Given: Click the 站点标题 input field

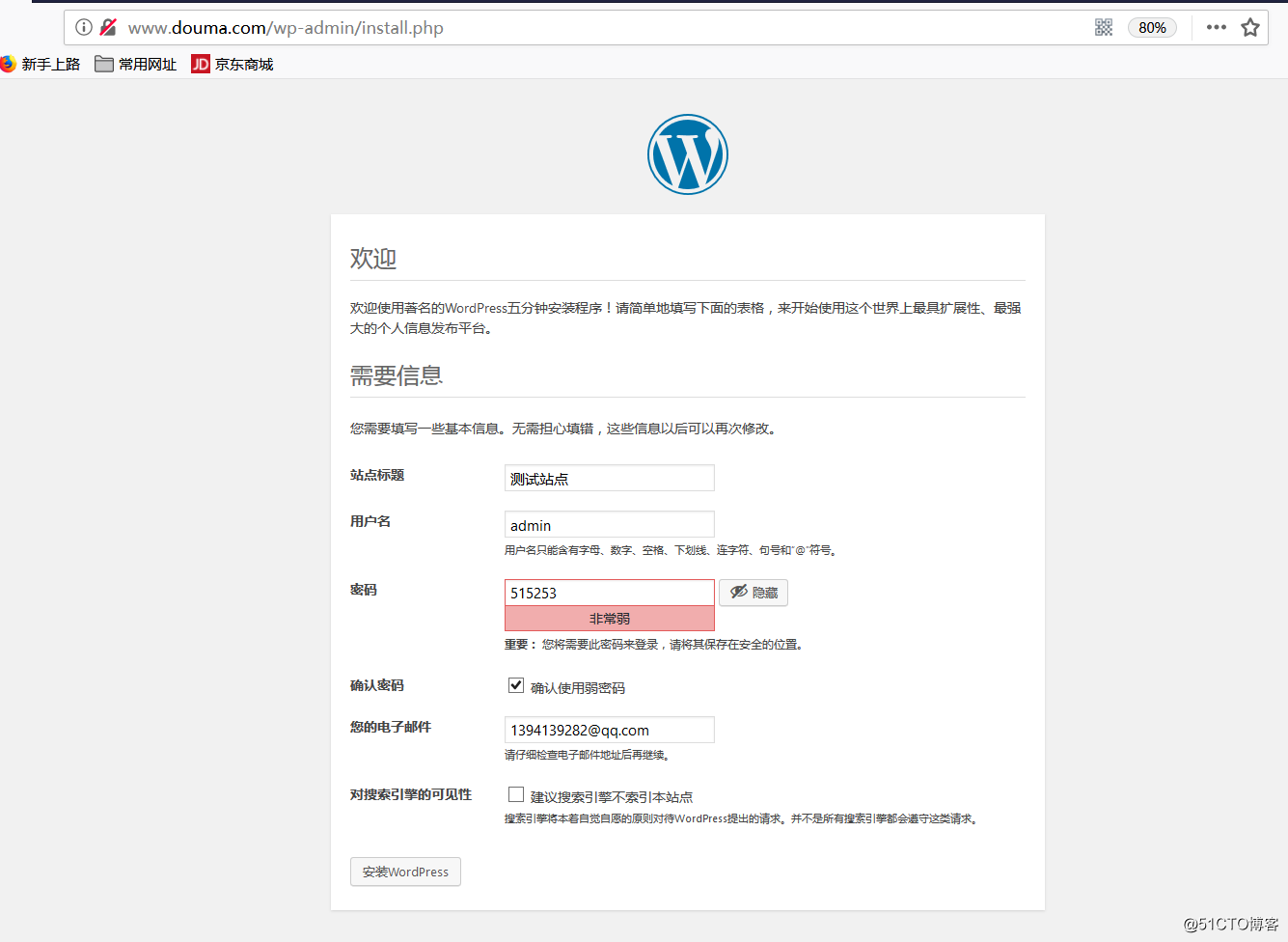Looking at the screenshot, I should pyautogui.click(x=610, y=478).
